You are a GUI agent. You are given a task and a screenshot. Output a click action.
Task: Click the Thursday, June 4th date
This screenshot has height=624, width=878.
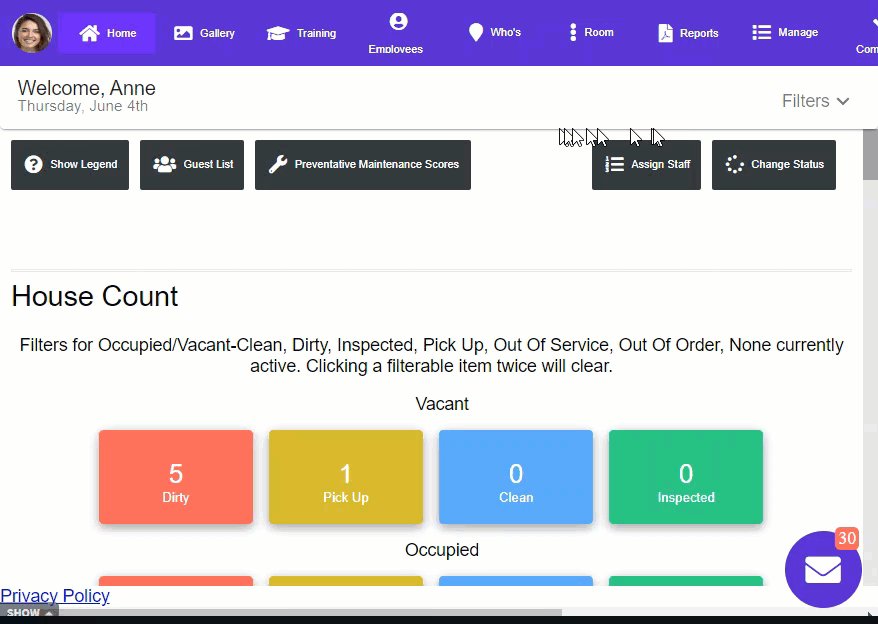[83, 106]
